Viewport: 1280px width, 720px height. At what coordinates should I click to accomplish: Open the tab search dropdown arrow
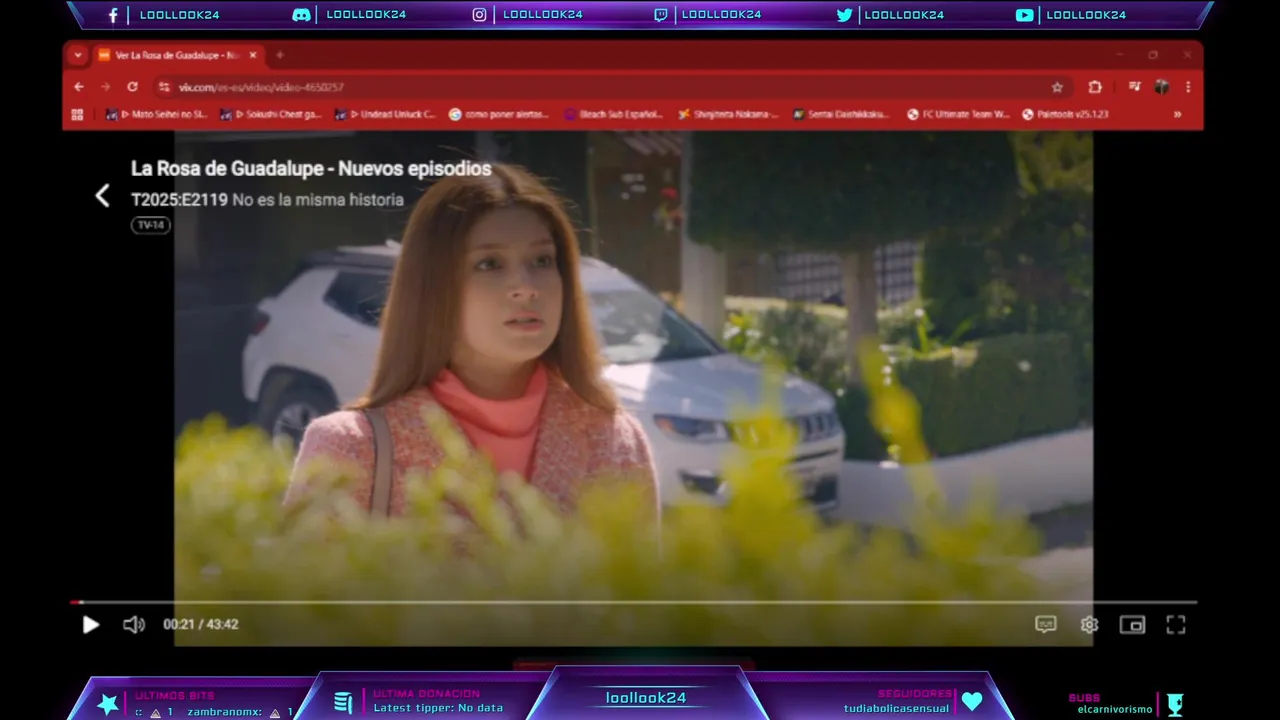pyautogui.click(x=78, y=55)
